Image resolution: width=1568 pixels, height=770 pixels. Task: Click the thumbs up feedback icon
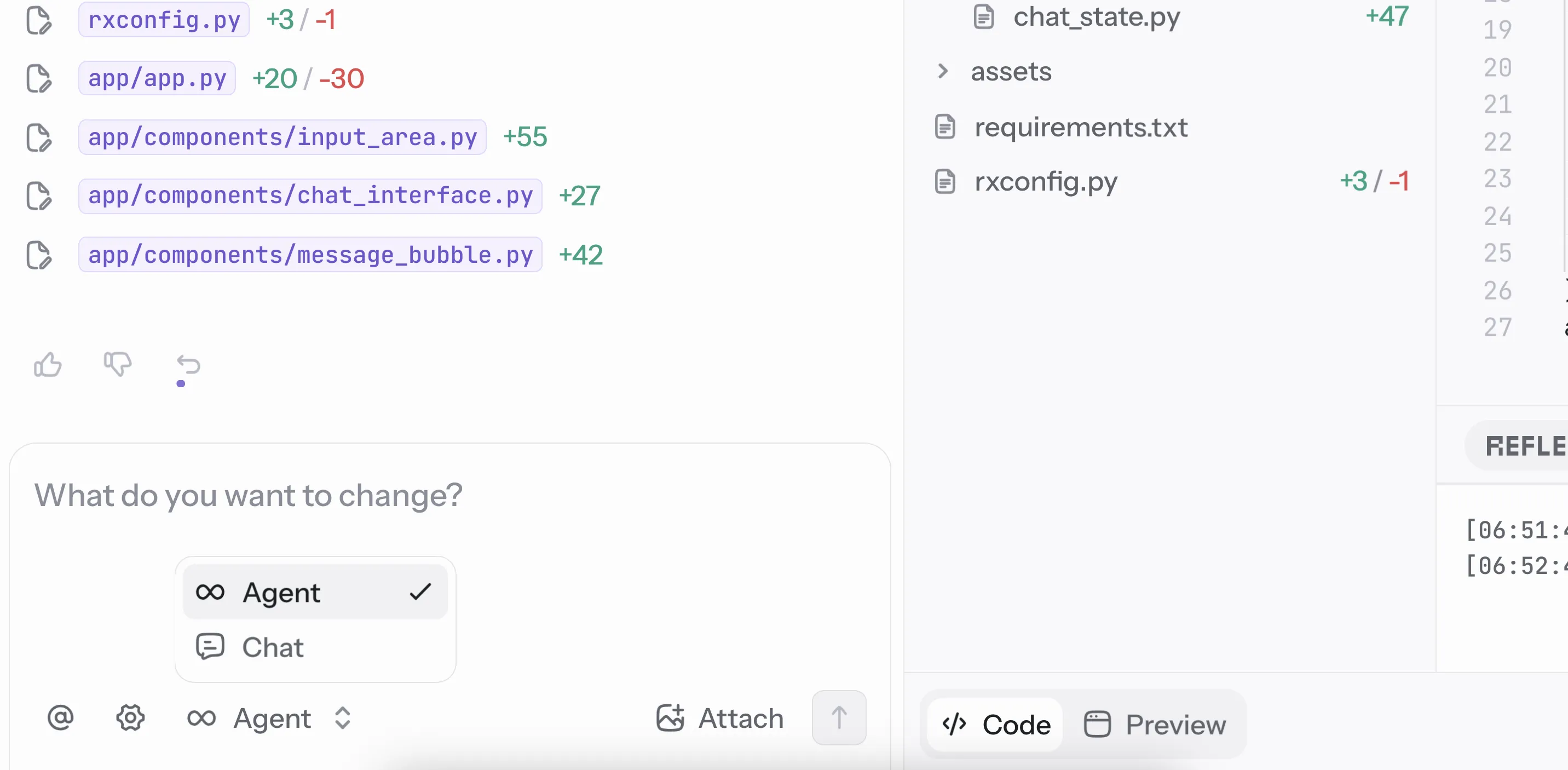pos(48,365)
